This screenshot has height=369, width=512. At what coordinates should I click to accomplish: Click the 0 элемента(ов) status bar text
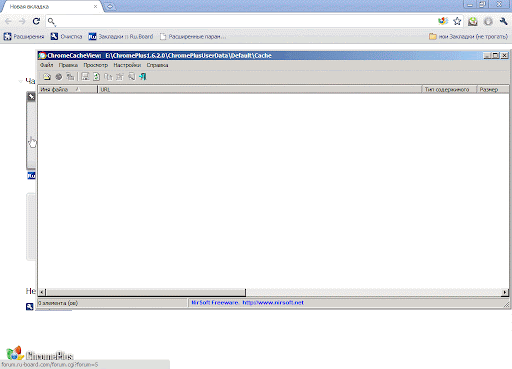58,303
